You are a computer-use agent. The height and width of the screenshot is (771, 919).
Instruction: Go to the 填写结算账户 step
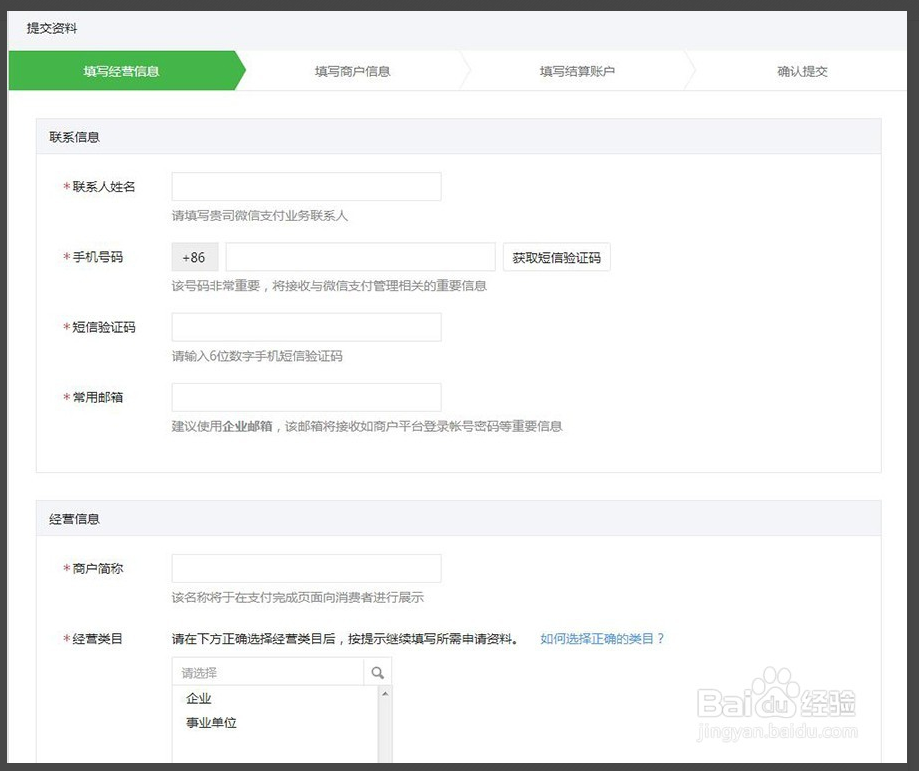[577, 71]
